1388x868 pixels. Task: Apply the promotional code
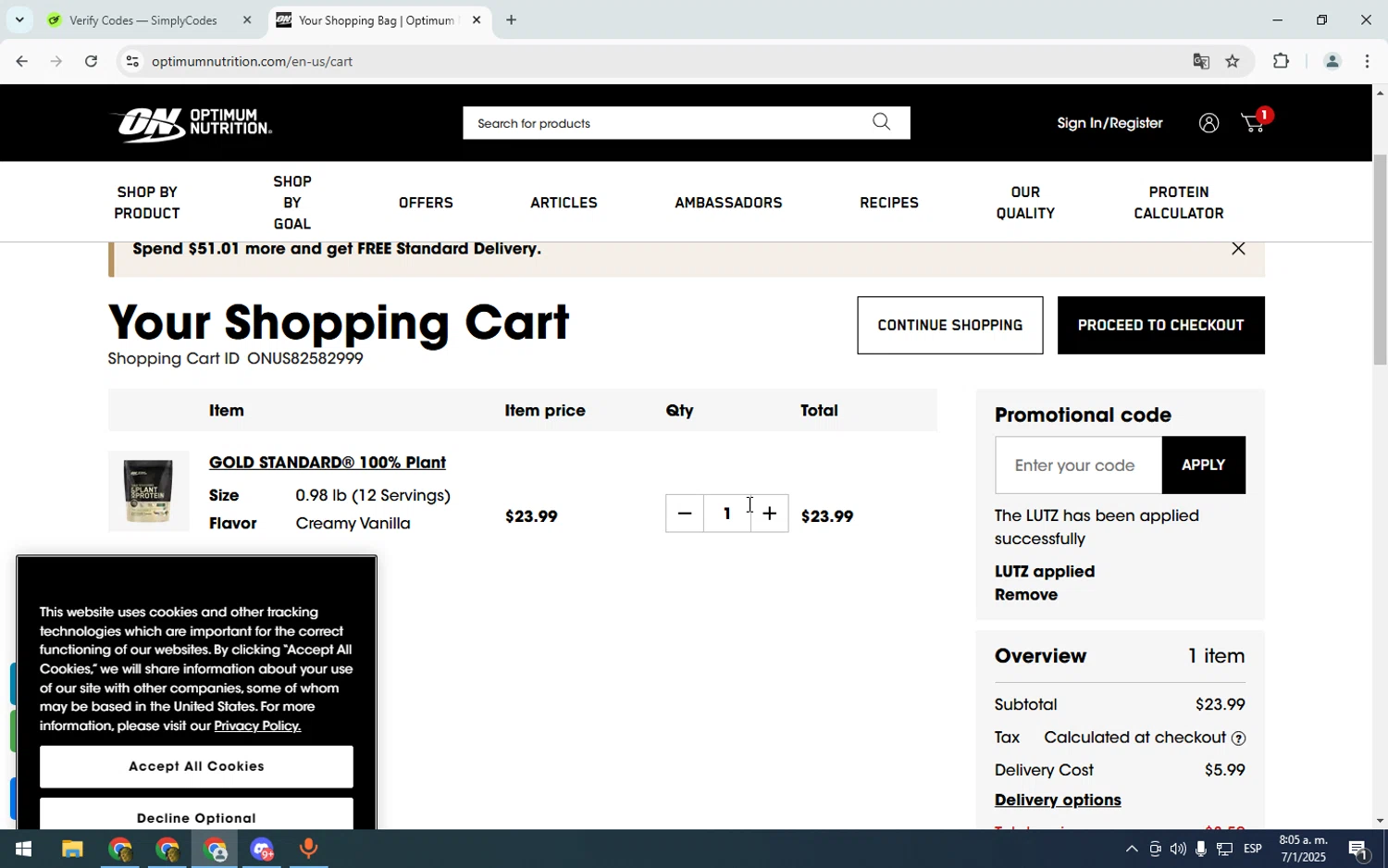1204,465
